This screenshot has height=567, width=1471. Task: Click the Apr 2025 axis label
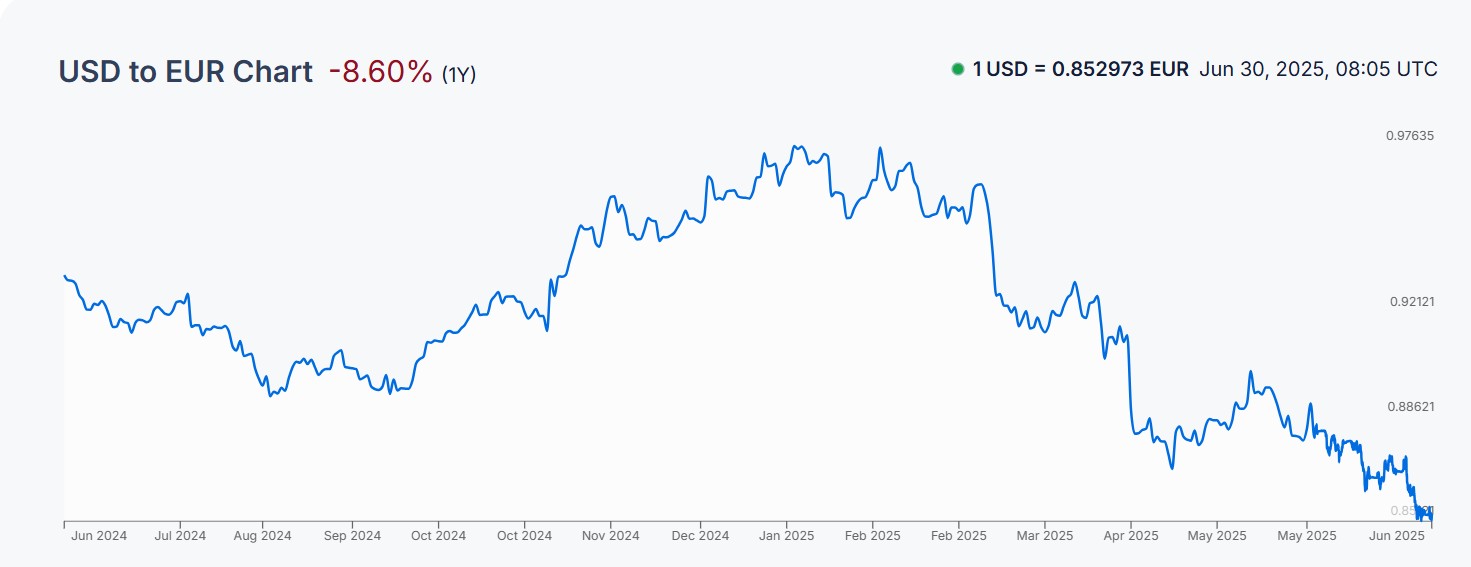click(x=1130, y=536)
